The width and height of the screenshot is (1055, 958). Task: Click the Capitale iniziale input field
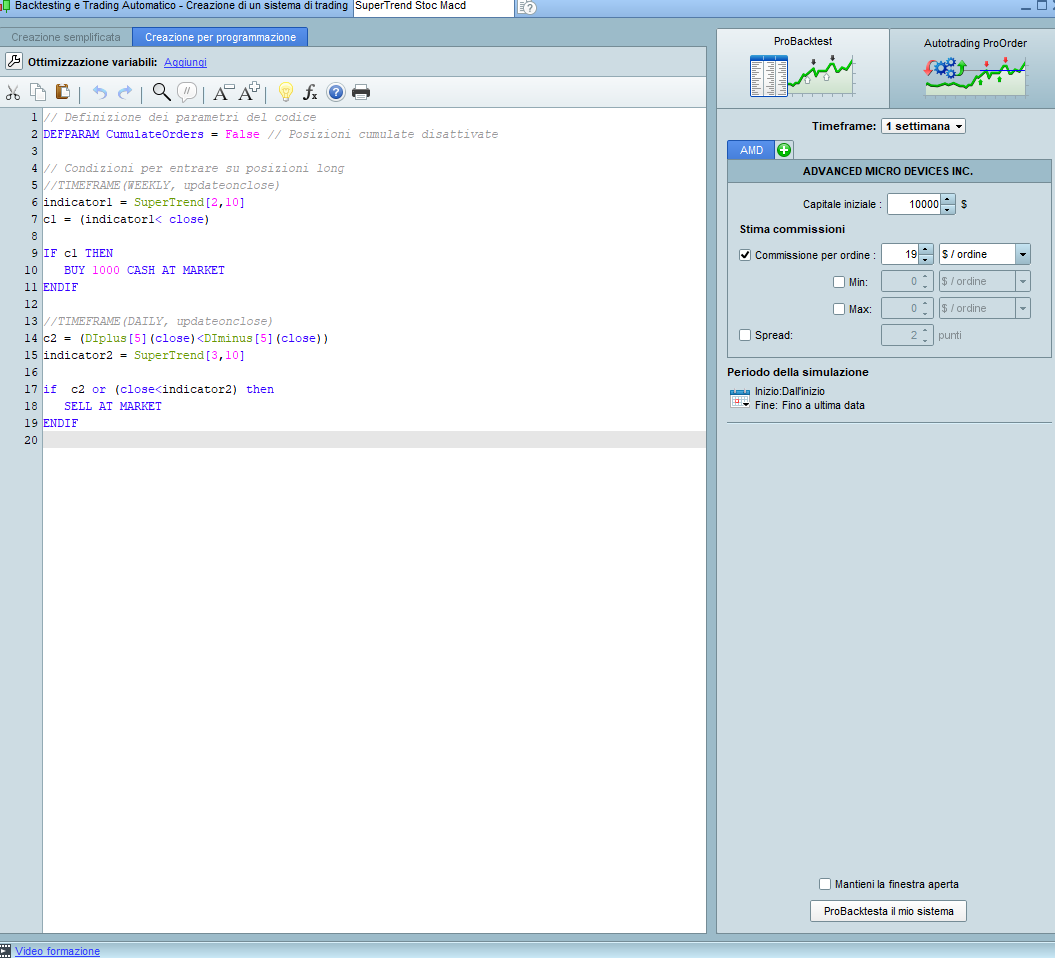911,204
